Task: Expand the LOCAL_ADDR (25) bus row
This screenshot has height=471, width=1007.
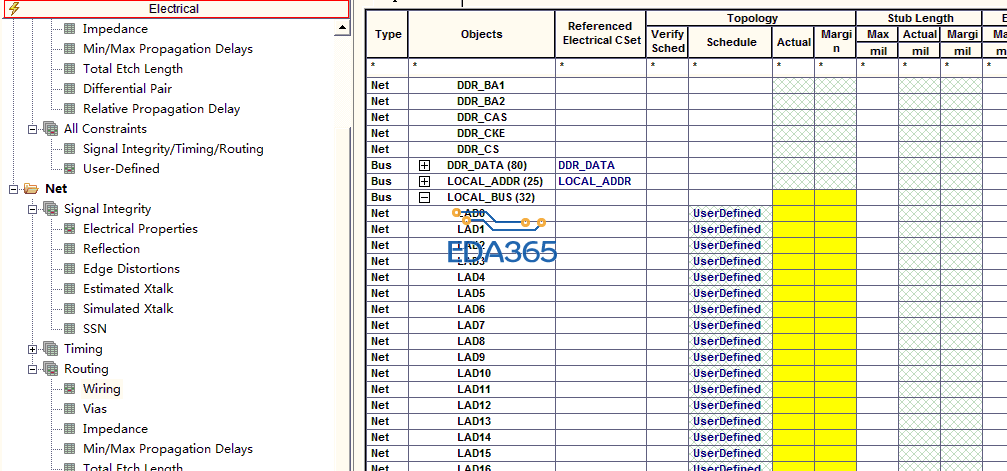Action: coord(425,181)
